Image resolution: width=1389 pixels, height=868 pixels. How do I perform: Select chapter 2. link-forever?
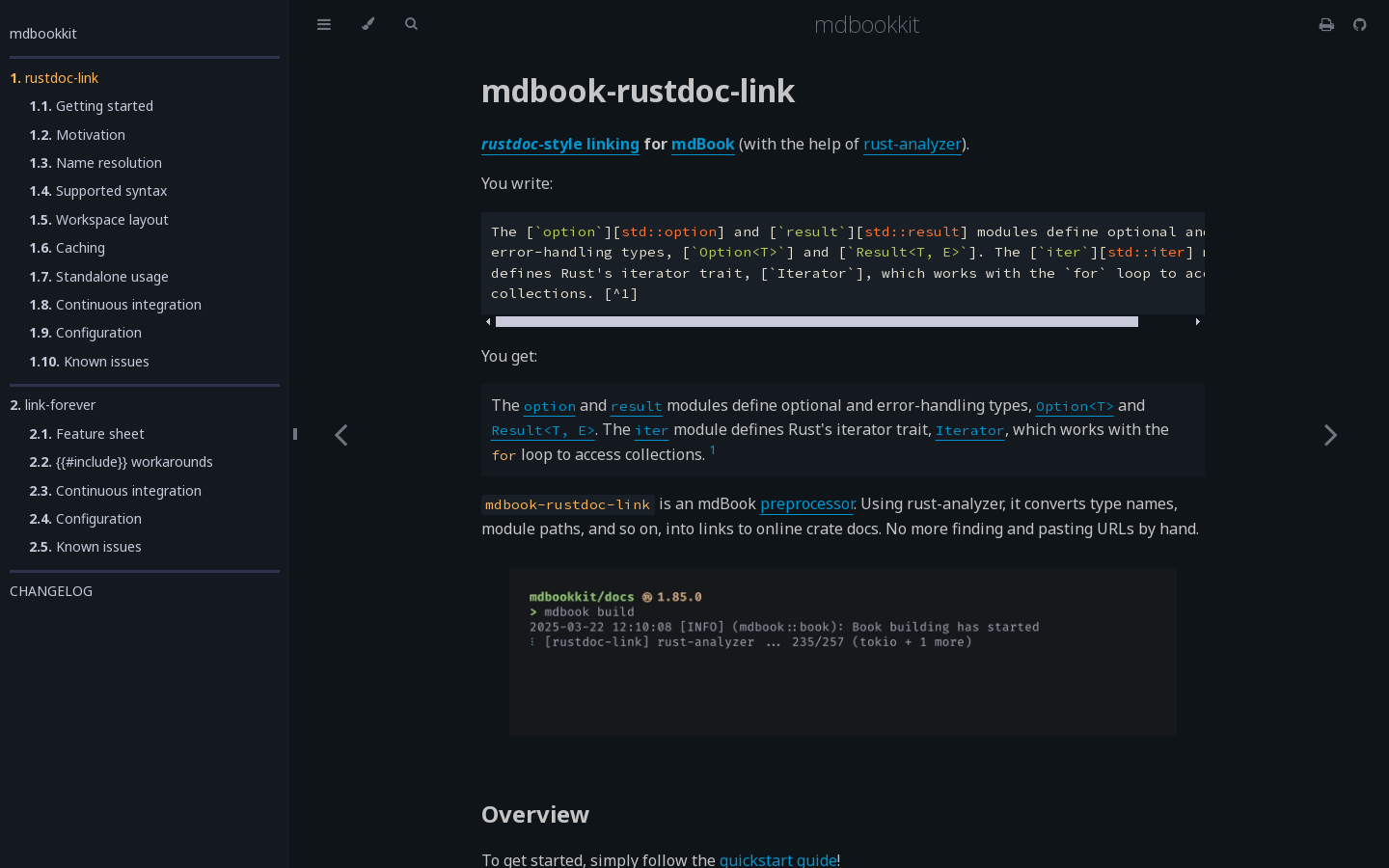coord(52,405)
